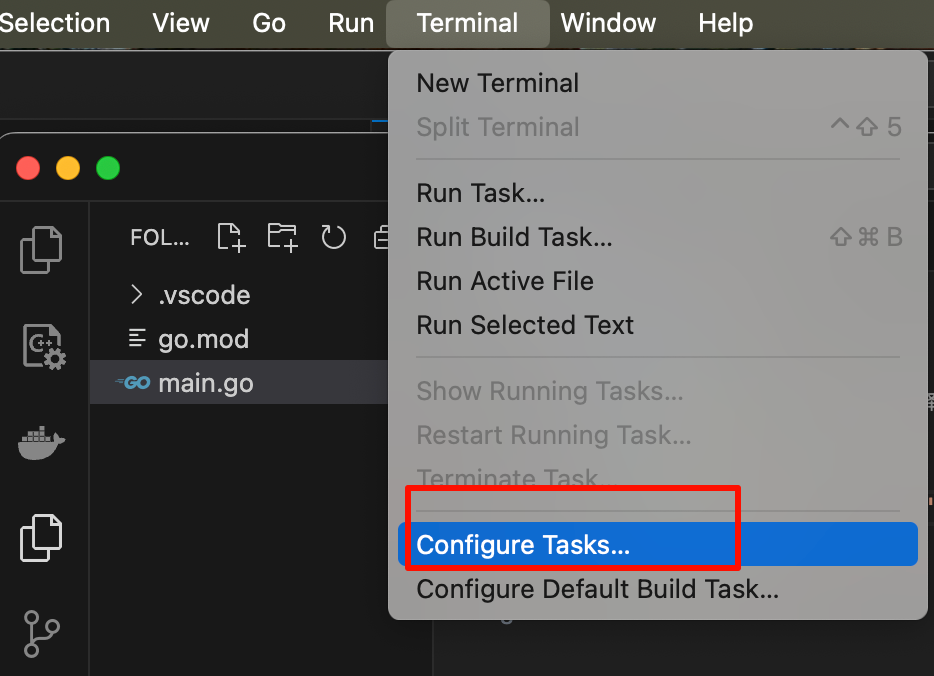The height and width of the screenshot is (676, 934).
Task: Select main.go in the file tree
Action: click(205, 383)
